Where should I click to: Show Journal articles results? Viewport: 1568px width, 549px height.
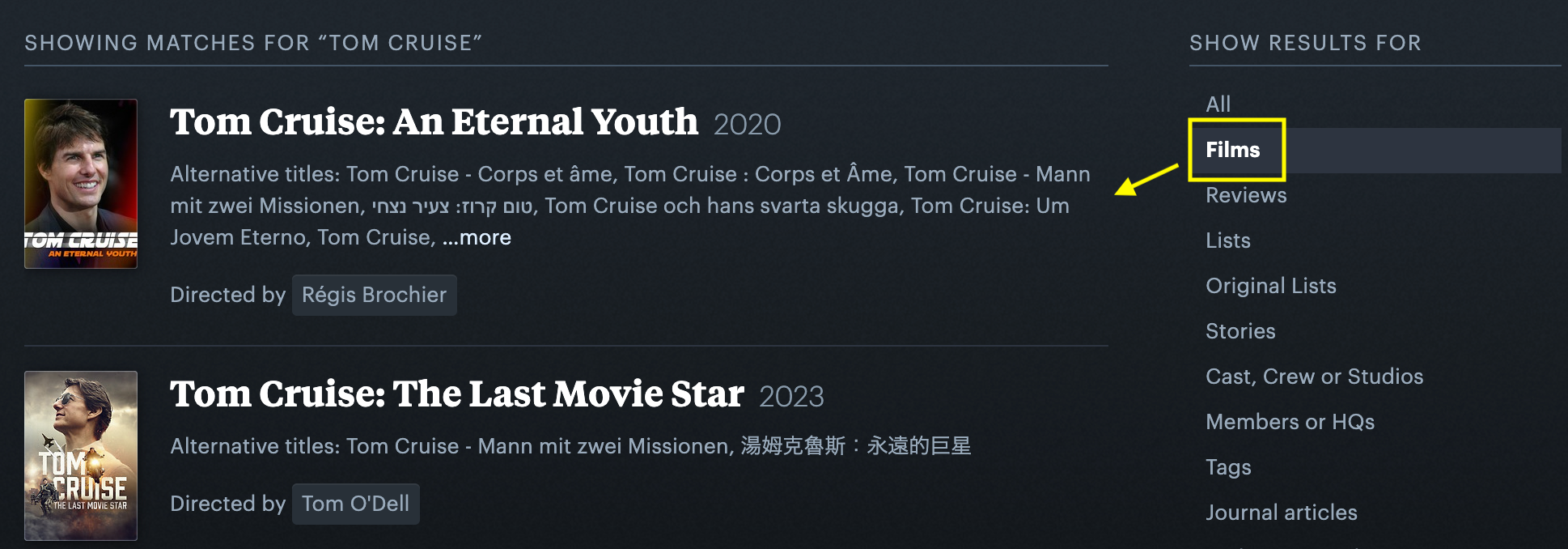(1281, 513)
